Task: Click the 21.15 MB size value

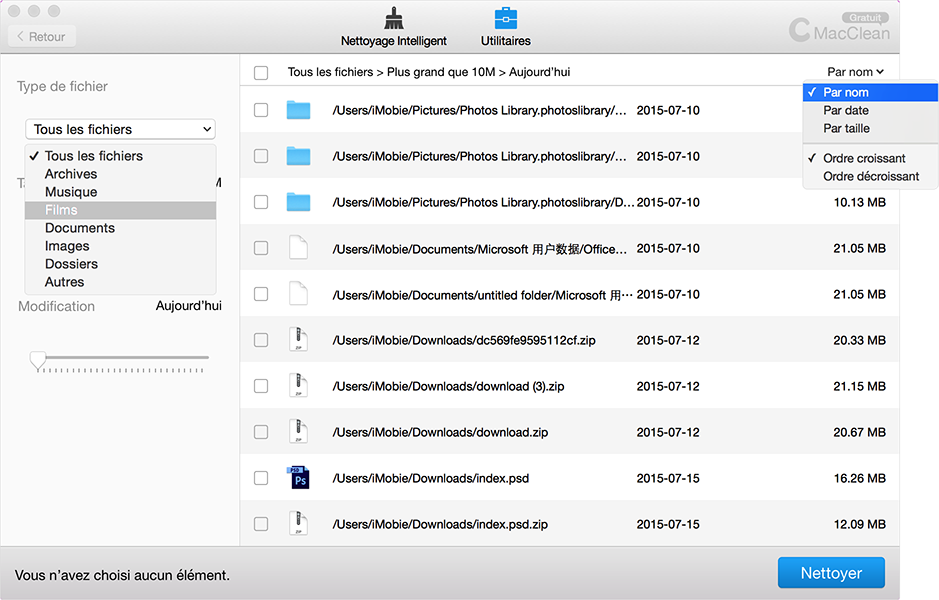Action: (x=859, y=386)
